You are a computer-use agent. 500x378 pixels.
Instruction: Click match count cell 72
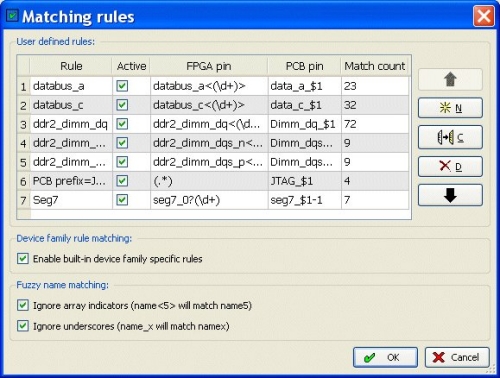pyautogui.click(x=375, y=124)
